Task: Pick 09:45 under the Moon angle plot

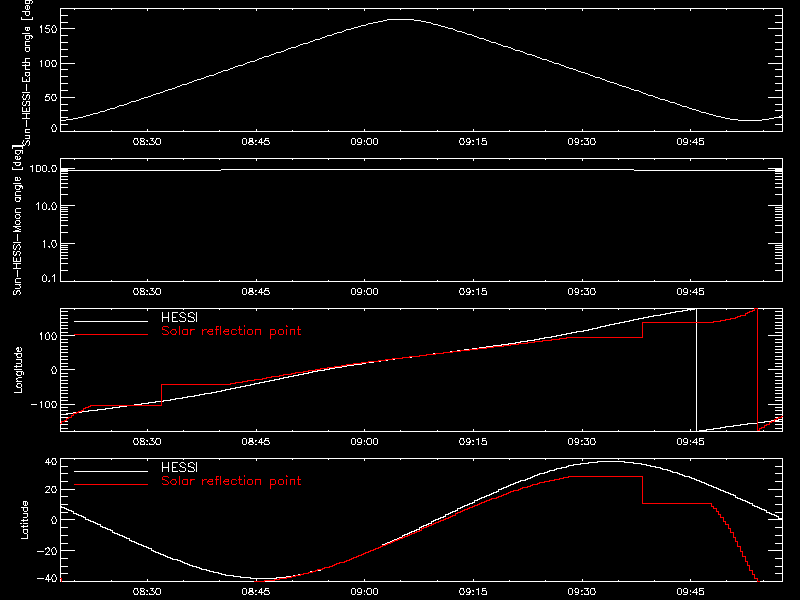Action: pos(690,291)
